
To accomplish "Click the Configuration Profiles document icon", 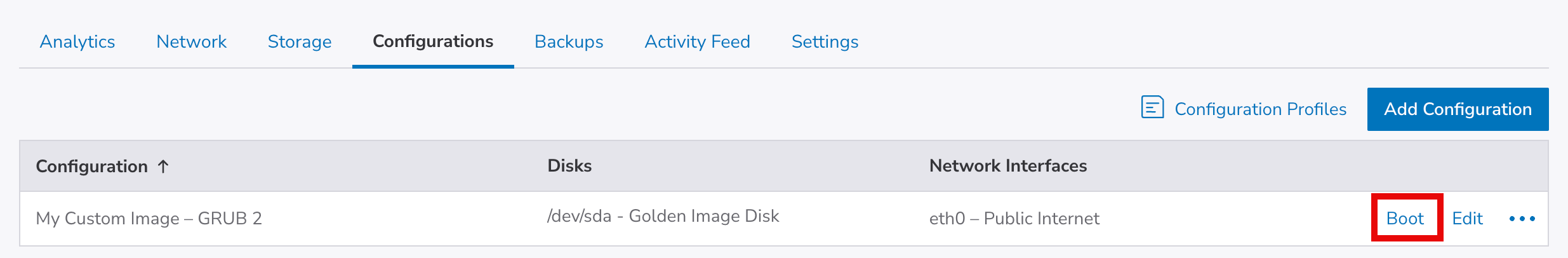I will (x=1152, y=107).
